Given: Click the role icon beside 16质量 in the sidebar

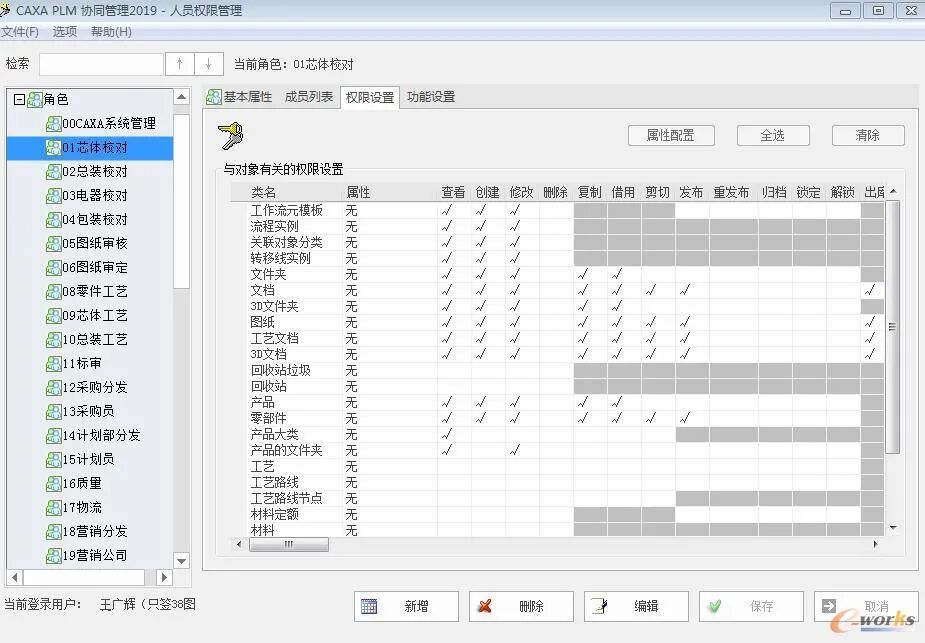Looking at the screenshot, I should 55,485.
